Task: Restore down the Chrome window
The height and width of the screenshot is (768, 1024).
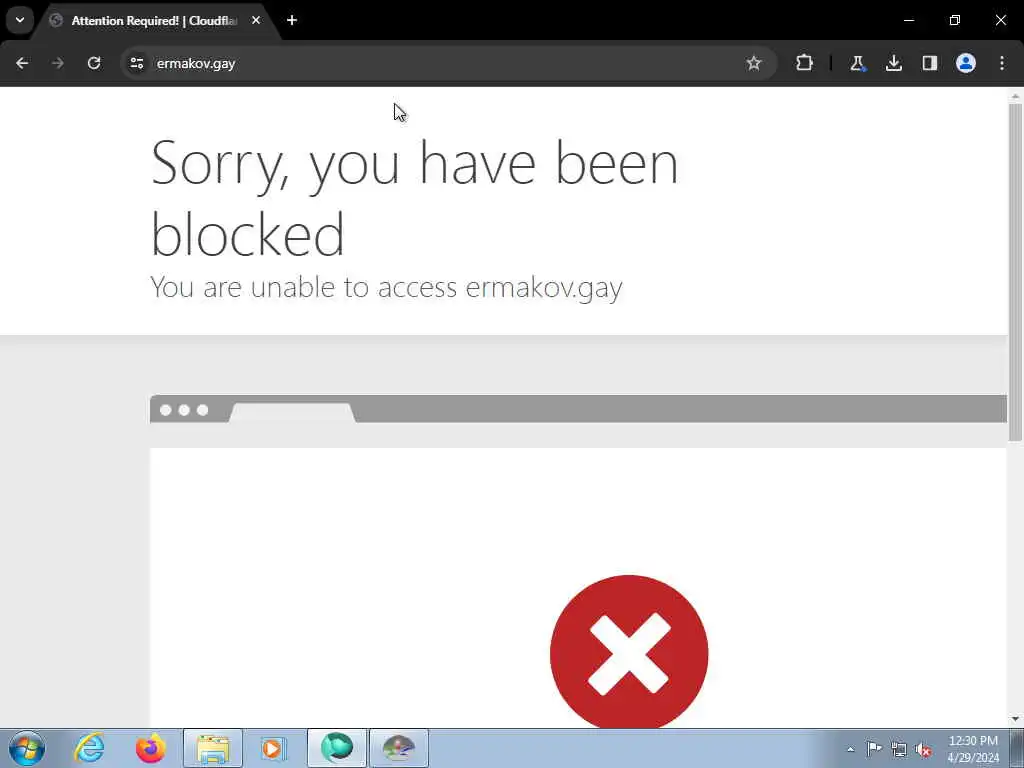Action: [x=955, y=20]
